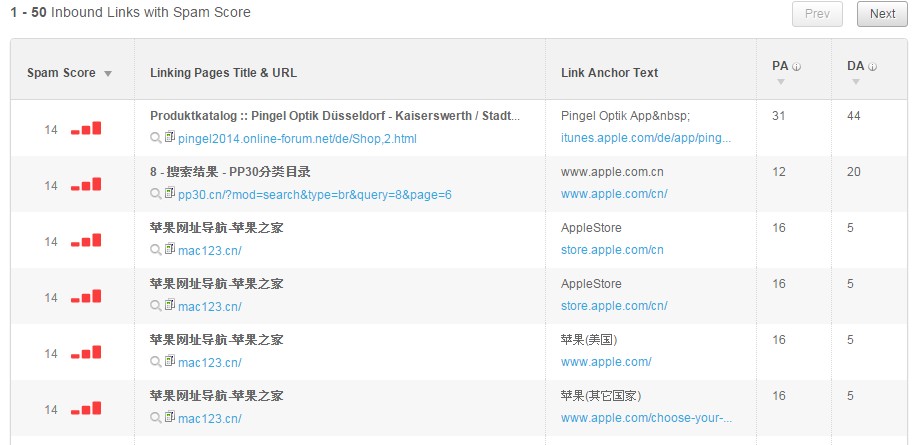
Task: Click the page icon beside the pp30.cn URL
Action: 170,193
